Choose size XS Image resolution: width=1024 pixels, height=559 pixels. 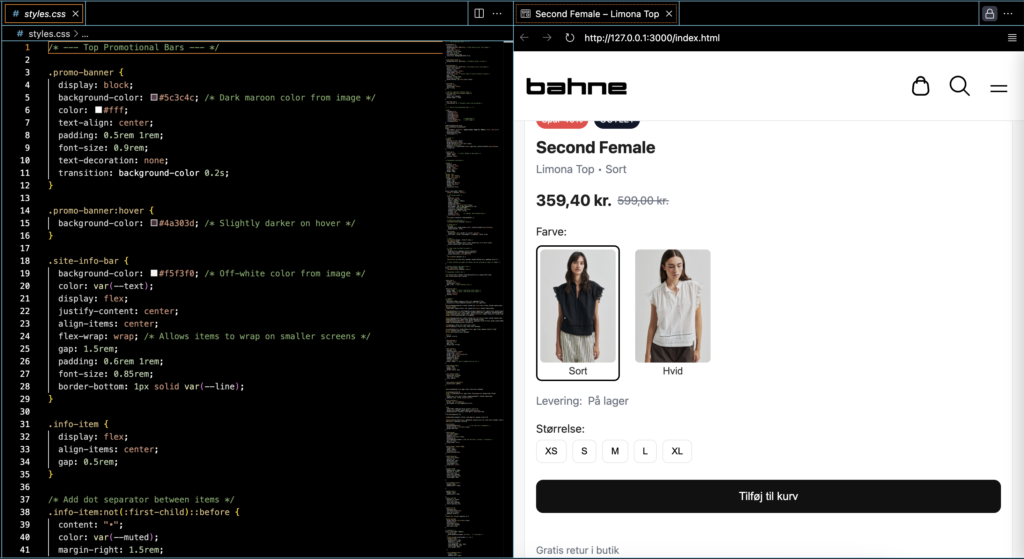point(551,451)
